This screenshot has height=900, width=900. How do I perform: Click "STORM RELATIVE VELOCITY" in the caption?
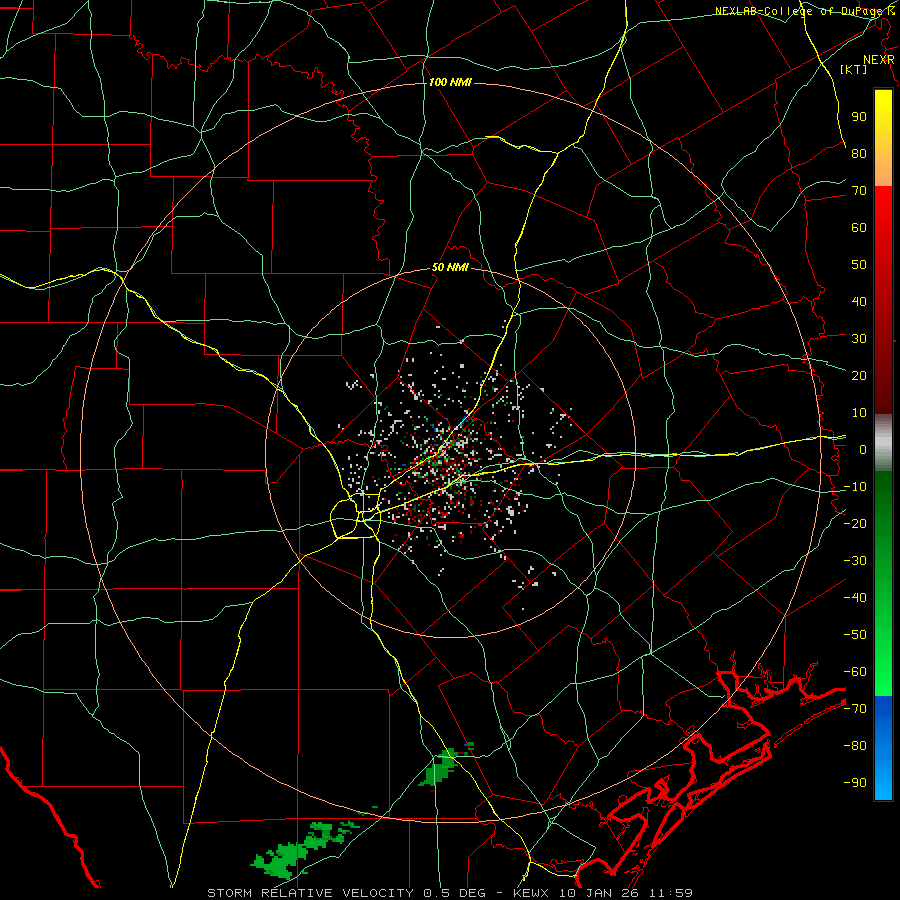(x=312, y=893)
